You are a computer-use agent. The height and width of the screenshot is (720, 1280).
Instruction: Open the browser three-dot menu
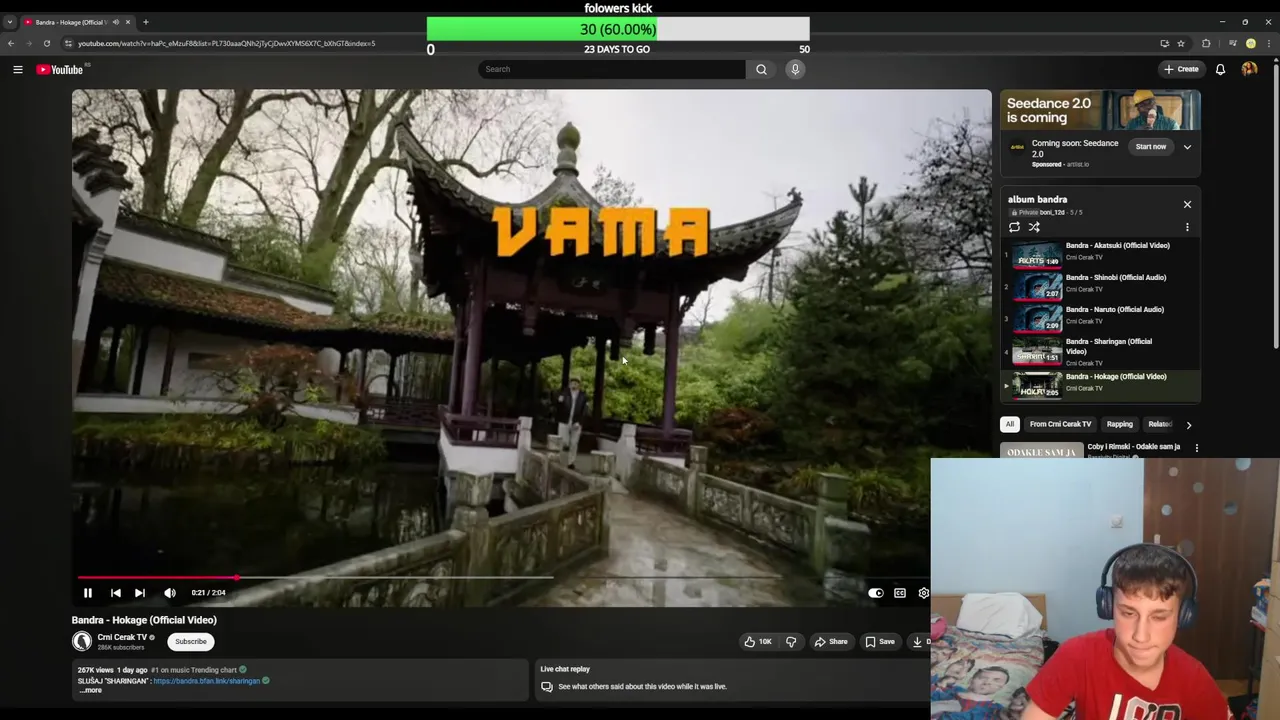(x=1269, y=43)
